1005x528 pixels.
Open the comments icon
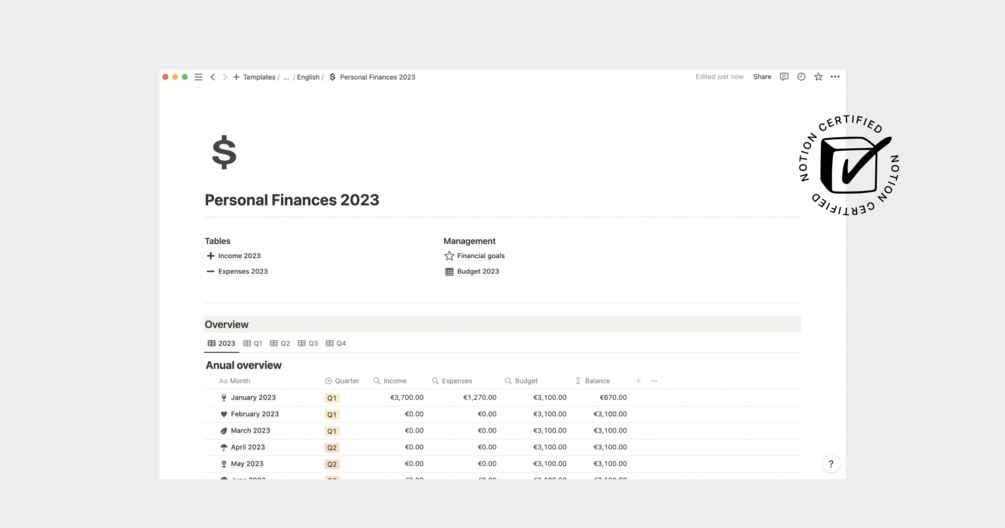click(784, 77)
